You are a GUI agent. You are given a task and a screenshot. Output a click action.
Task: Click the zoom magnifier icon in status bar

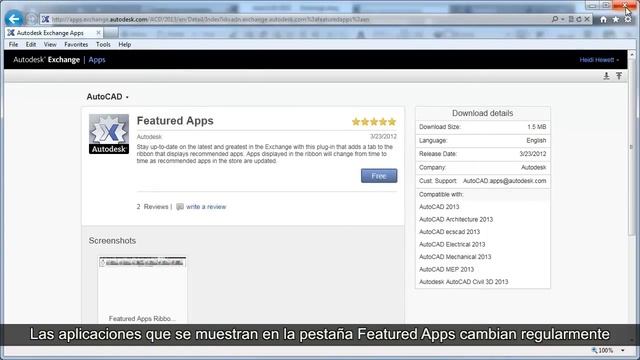click(x=595, y=350)
